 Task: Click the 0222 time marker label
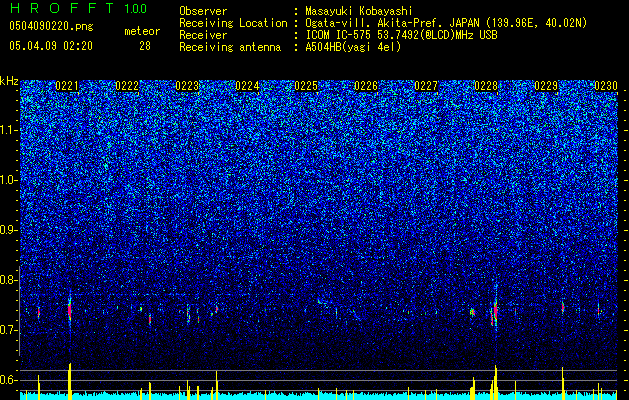(x=127, y=86)
